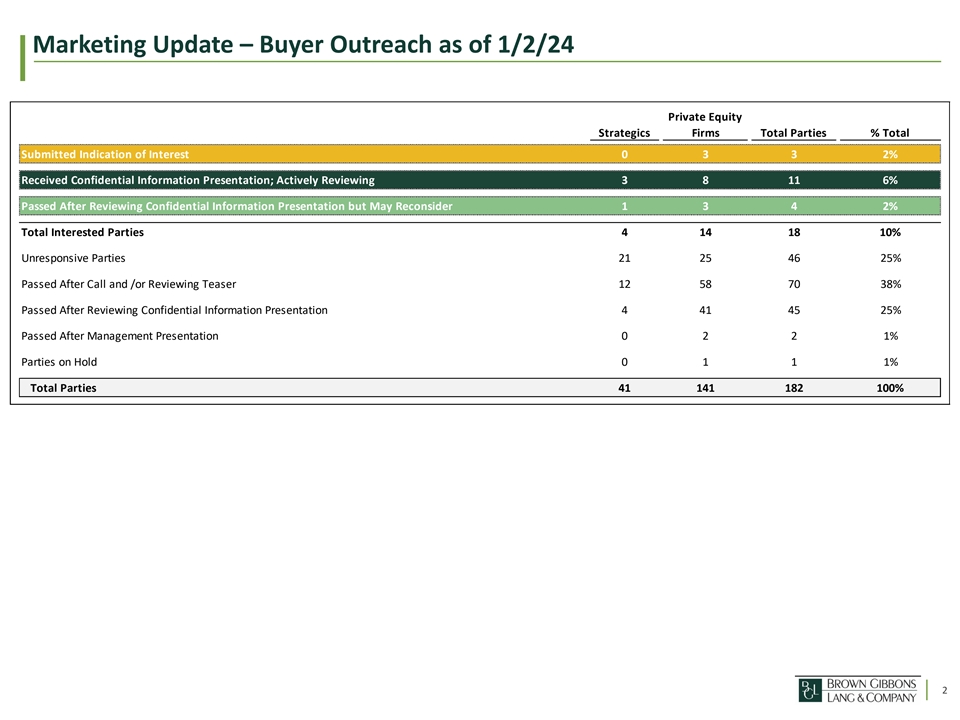Select the dark green Actively Reviewing row label

coord(198,180)
